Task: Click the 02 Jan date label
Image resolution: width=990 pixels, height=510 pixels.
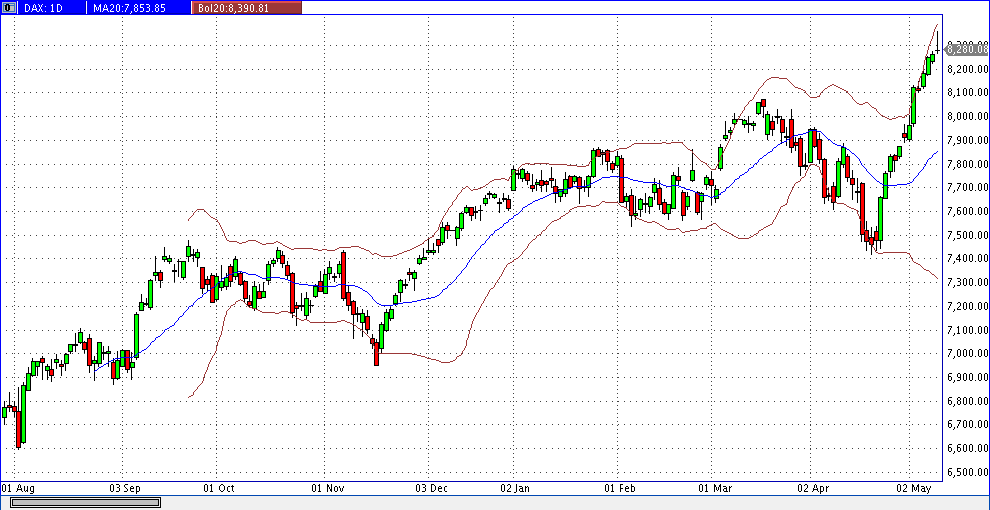Action: 515,488
